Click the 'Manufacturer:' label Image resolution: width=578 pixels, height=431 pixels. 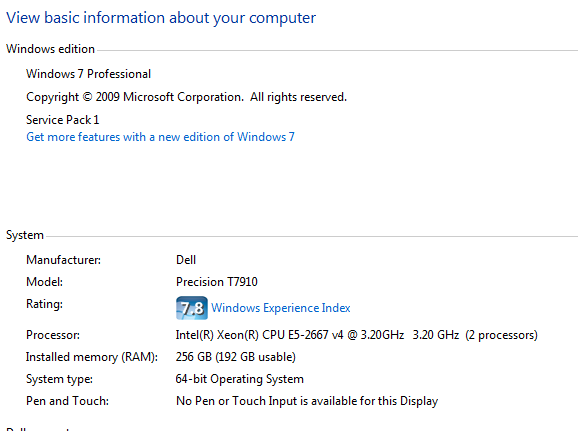(63, 260)
